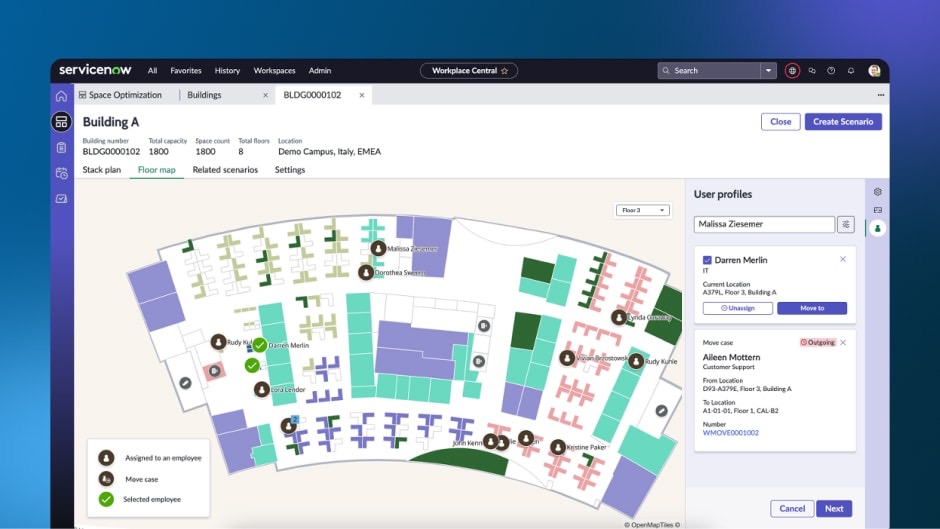Click the Close button
This screenshot has height=529, width=940.
780,122
